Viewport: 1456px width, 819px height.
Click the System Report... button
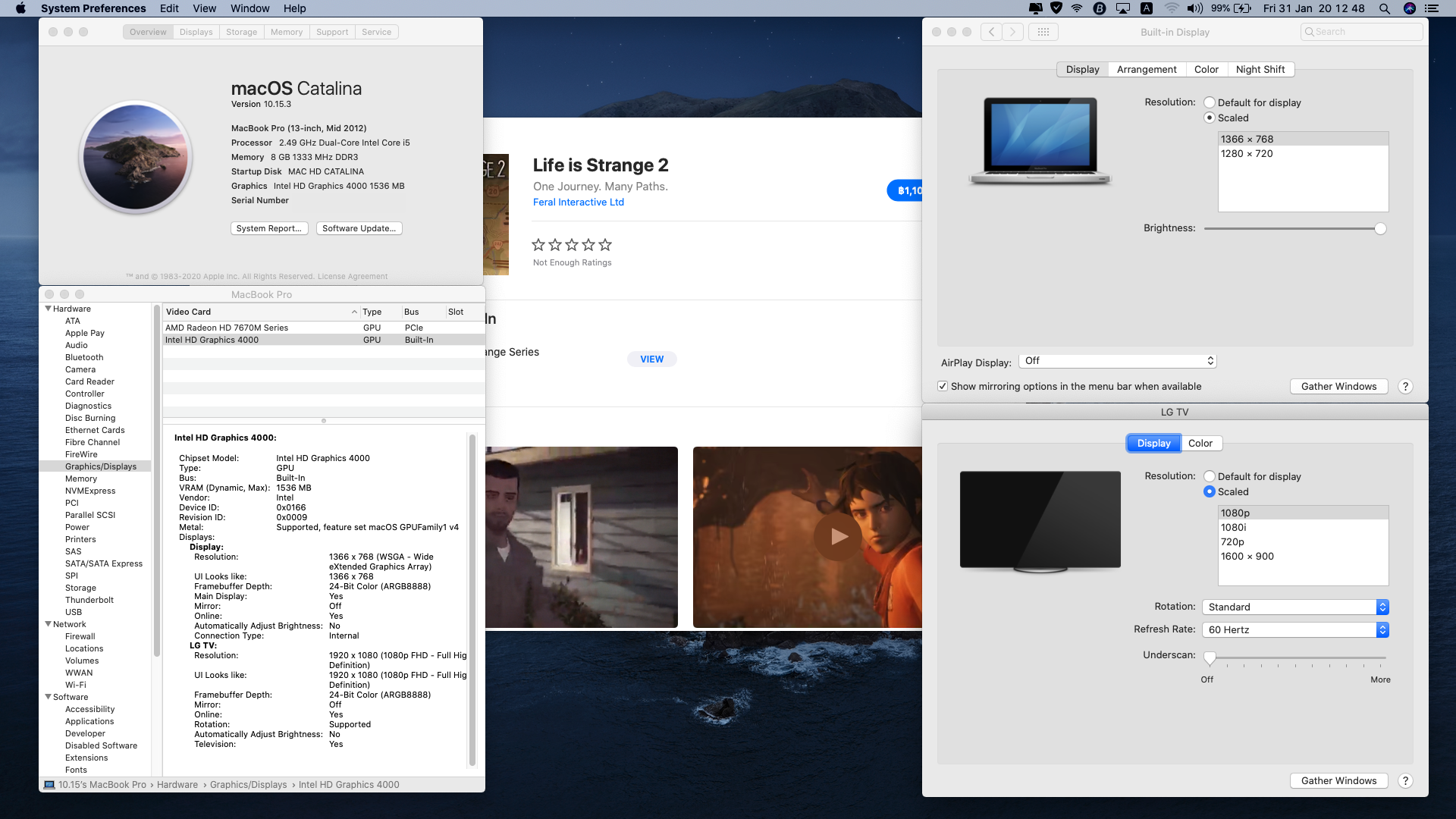(x=269, y=228)
